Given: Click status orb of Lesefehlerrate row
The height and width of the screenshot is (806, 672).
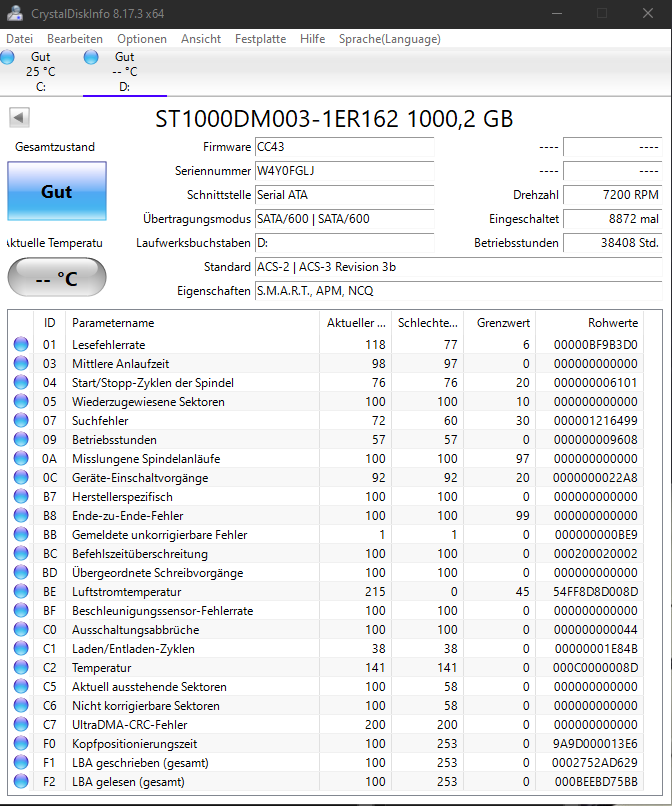Looking at the screenshot, I should [21, 344].
